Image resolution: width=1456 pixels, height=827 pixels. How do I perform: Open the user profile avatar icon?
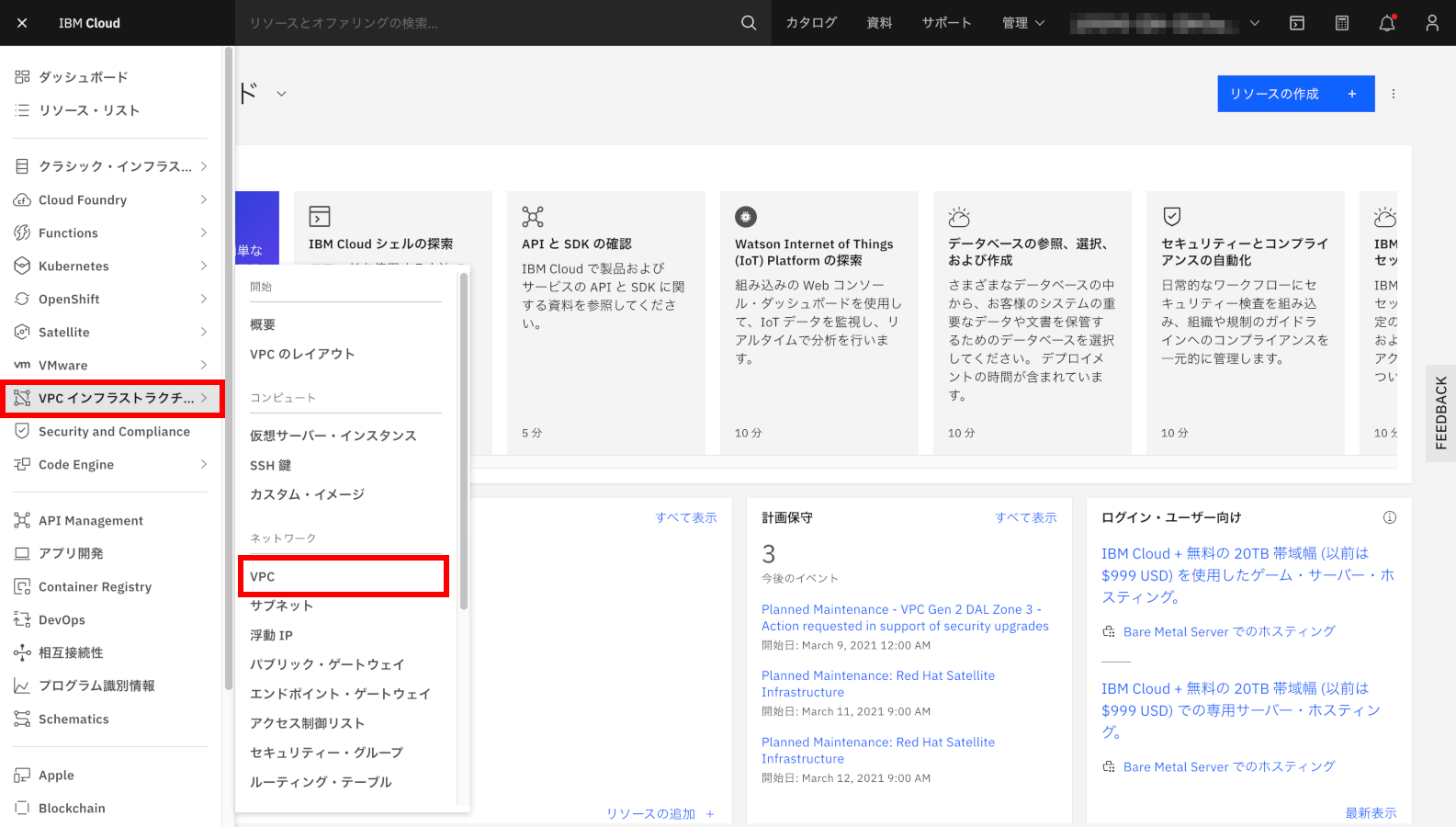[1432, 23]
